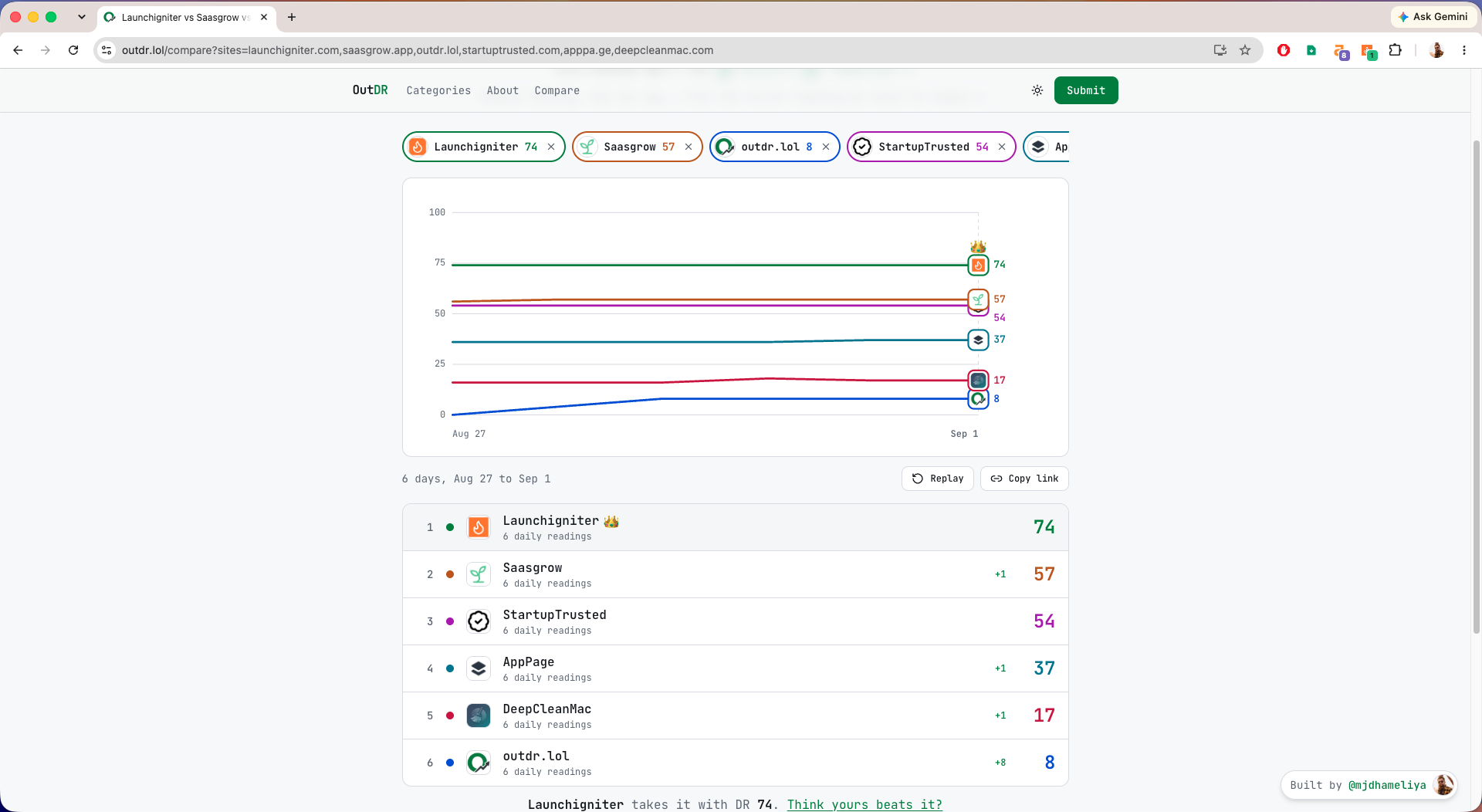The width and height of the screenshot is (1482, 812).
Task: Click install app icon in address bar
Action: (x=1220, y=50)
